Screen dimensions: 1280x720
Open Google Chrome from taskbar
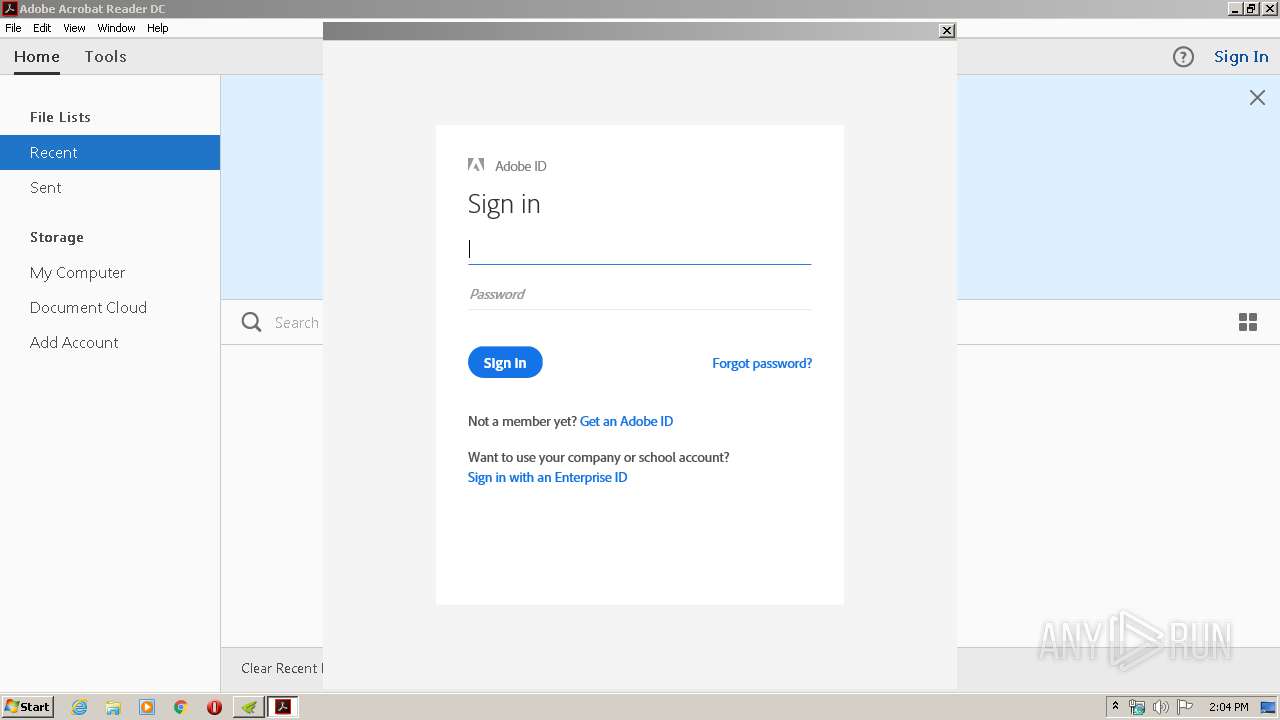(181, 707)
